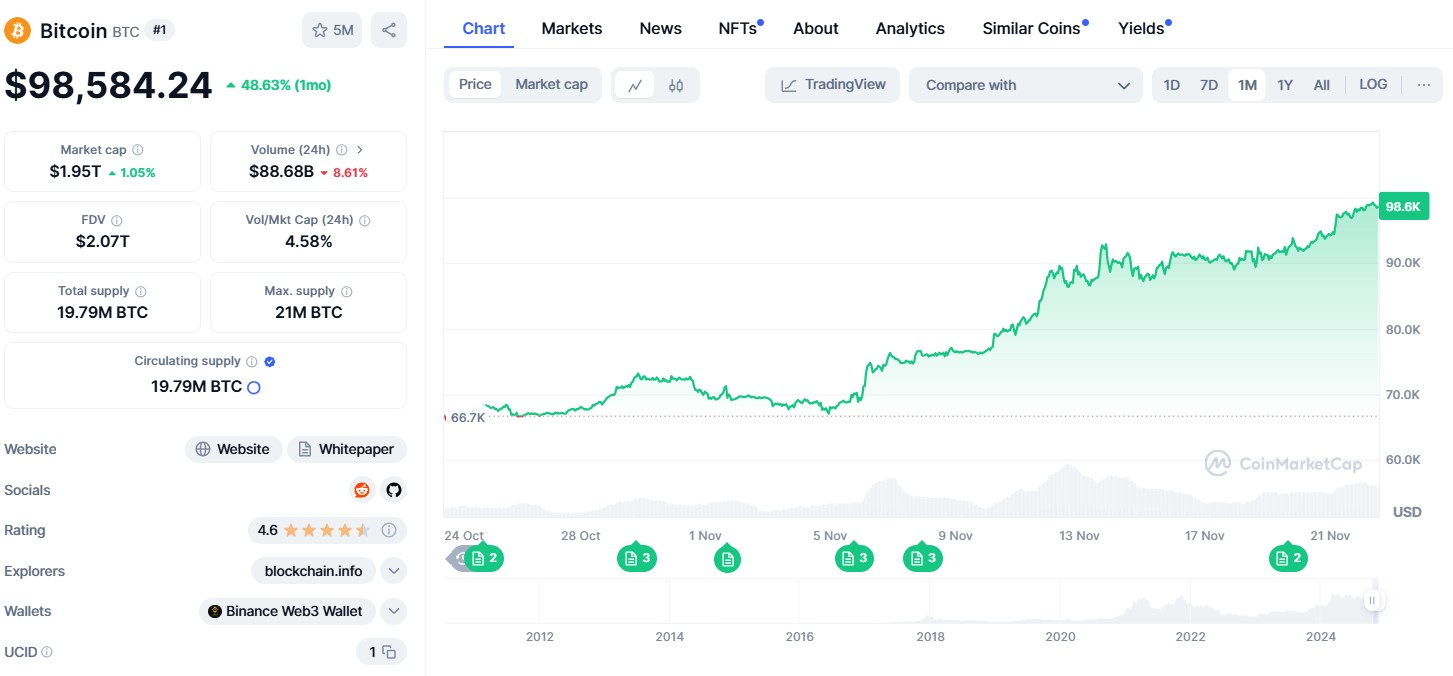Image resolution: width=1453 pixels, height=676 pixels.
Task: Set chart range to 1Y
Action: click(1285, 85)
